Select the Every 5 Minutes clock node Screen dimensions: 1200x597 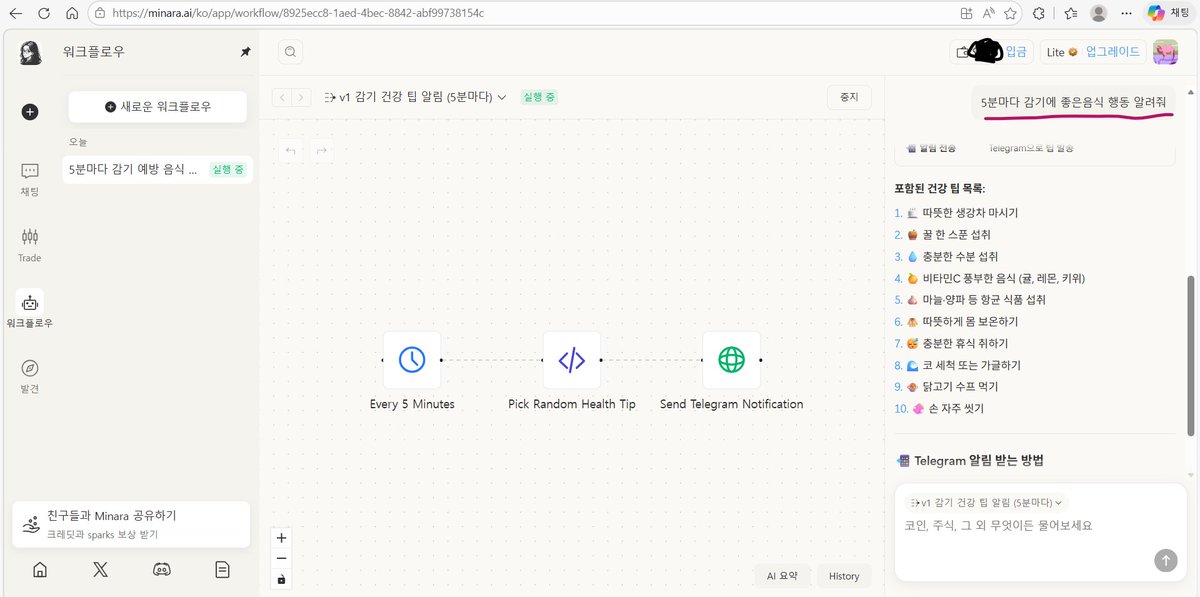tap(412, 360)
